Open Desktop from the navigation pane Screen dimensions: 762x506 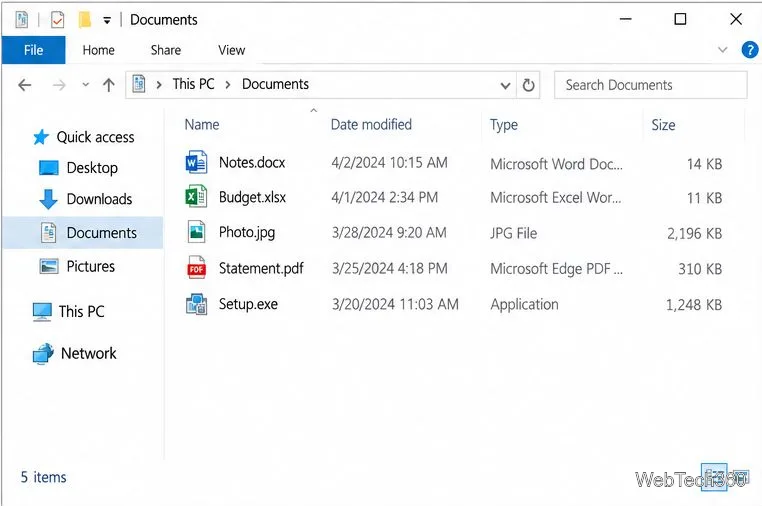[92, 168]
